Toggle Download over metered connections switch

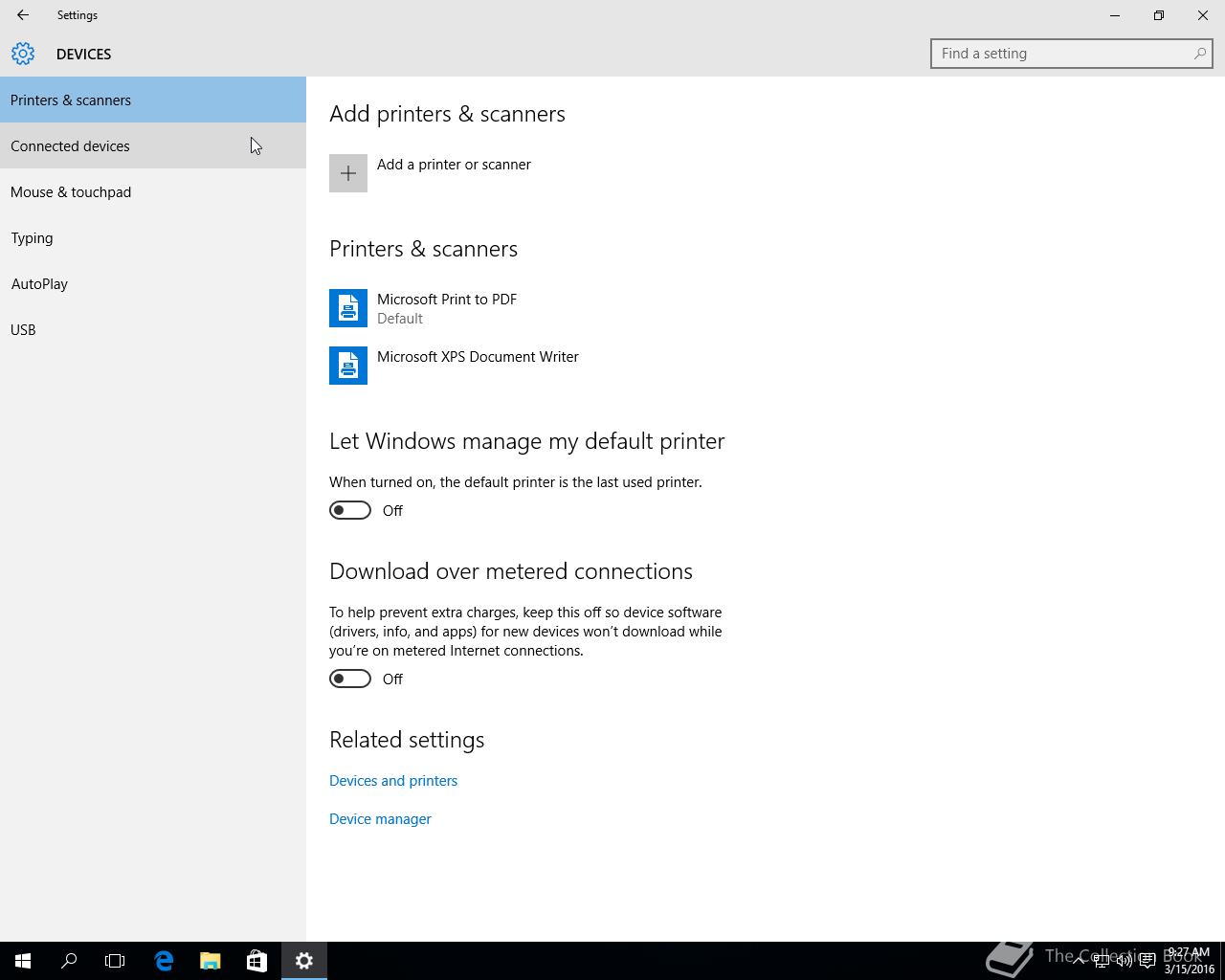point(350,679)
